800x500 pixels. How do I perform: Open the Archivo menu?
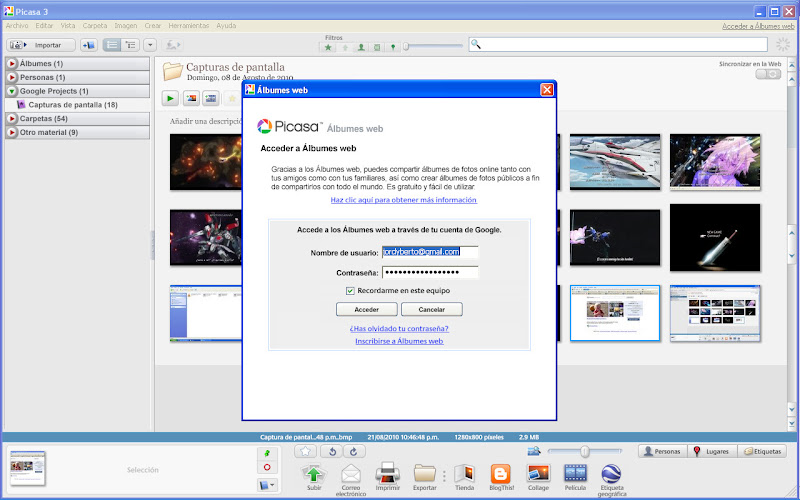(x=17, y=26)
